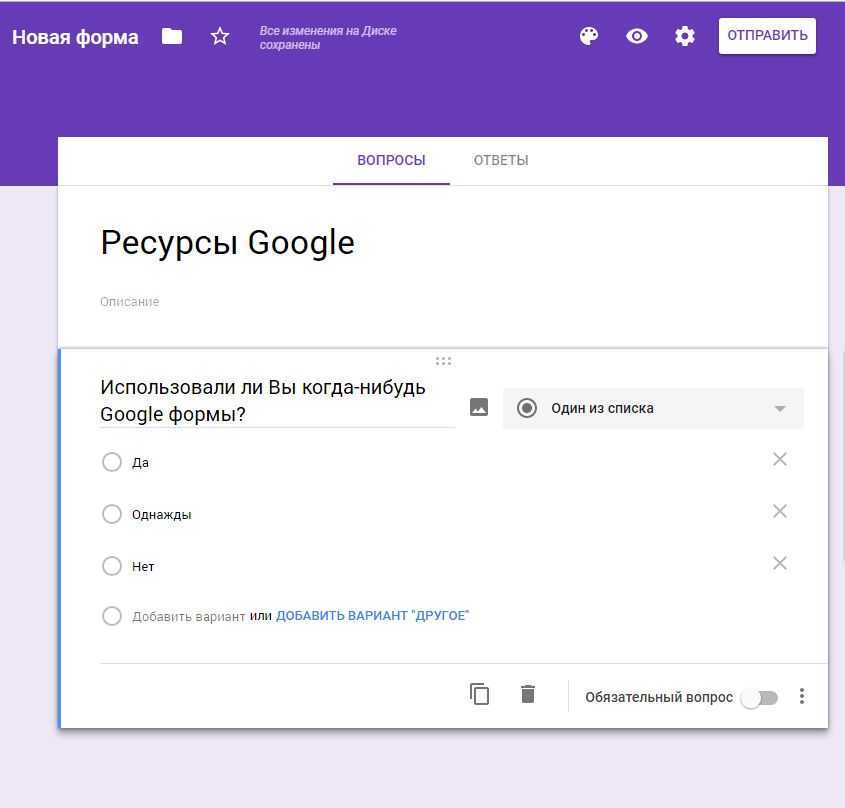This screenshot has width=845, height=808.
Task: Remove the "Да" answer option
Action: 780,459
